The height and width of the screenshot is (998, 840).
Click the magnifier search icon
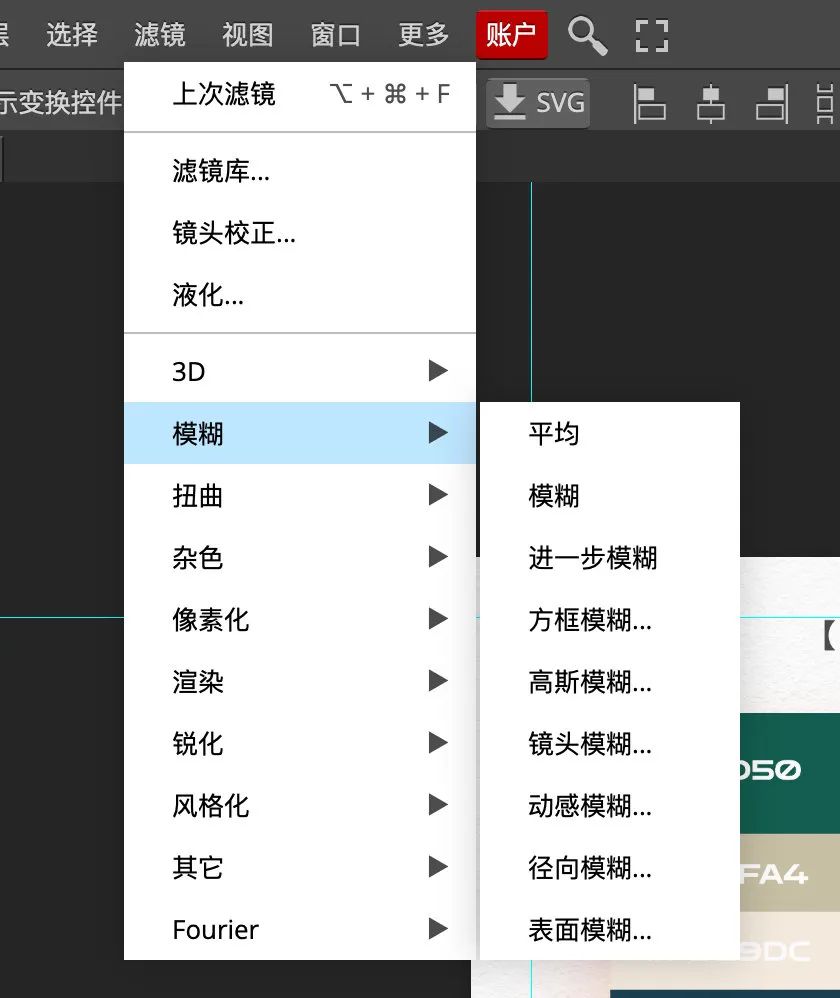pyautogui.click(x=587, y=35)
